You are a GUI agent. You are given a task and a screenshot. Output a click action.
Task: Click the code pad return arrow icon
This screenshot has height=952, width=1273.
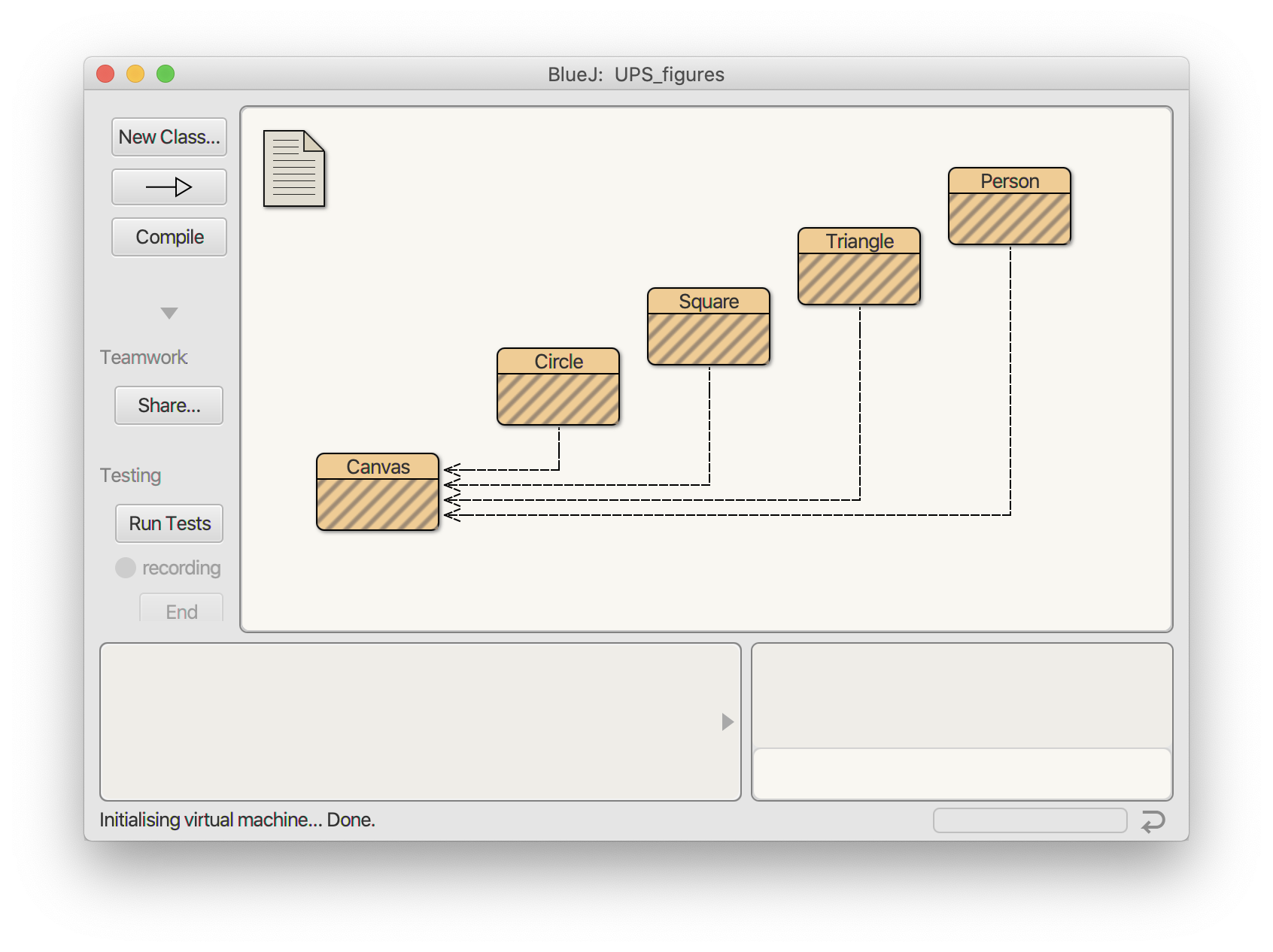point(1153,821)
